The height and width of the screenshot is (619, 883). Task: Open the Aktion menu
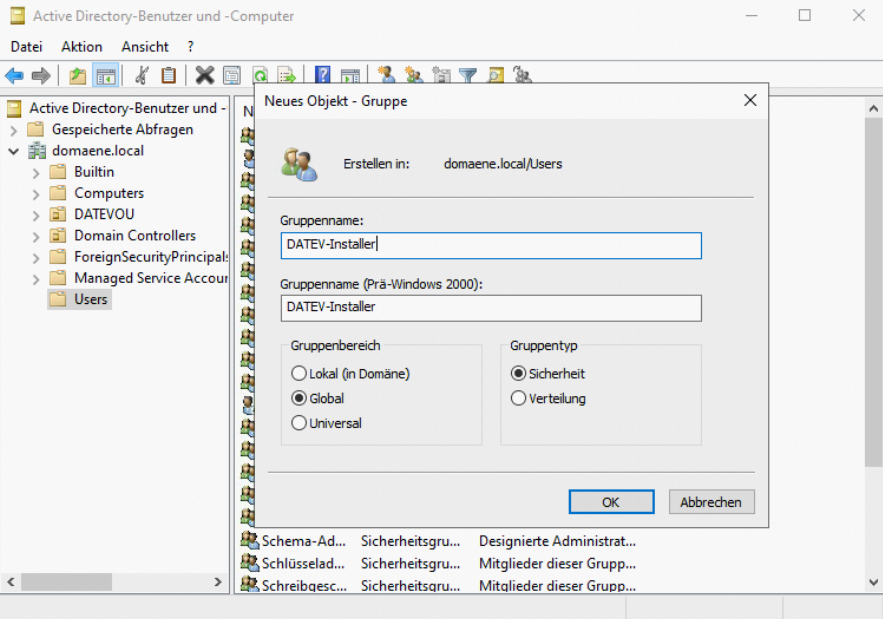coord(81,47)
